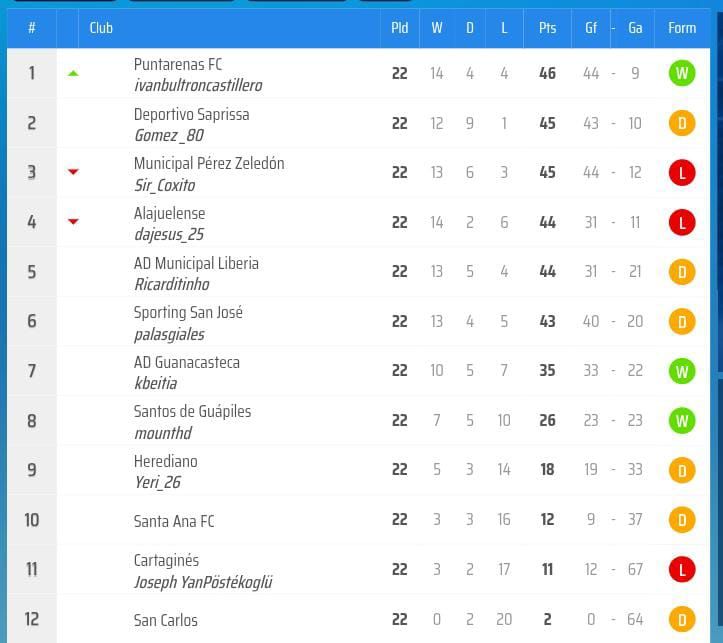
Task: Open Puntarenas FC club page
Action: [x=178, y=64]
